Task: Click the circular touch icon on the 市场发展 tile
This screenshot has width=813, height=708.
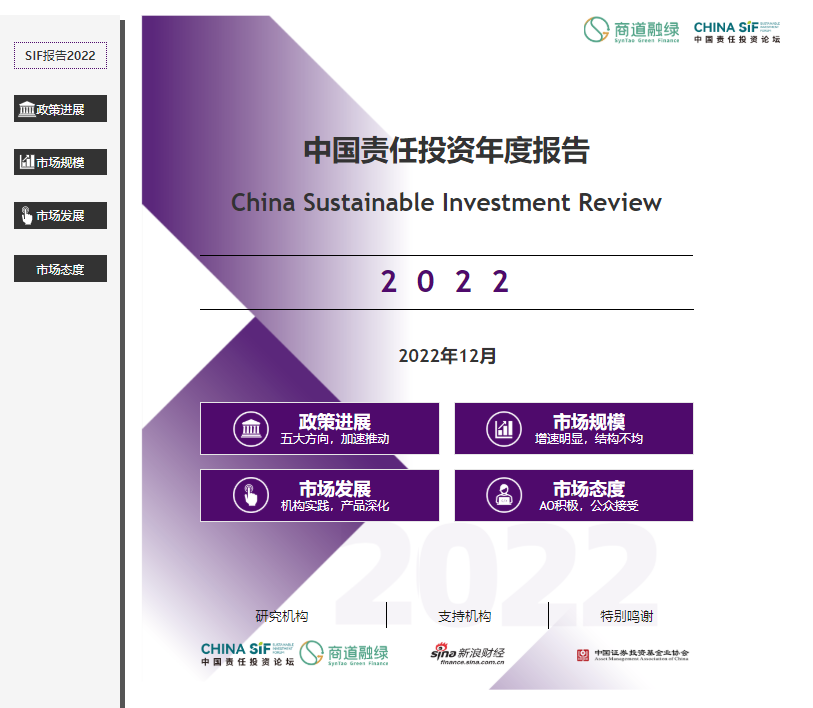Action: point(250,495)
